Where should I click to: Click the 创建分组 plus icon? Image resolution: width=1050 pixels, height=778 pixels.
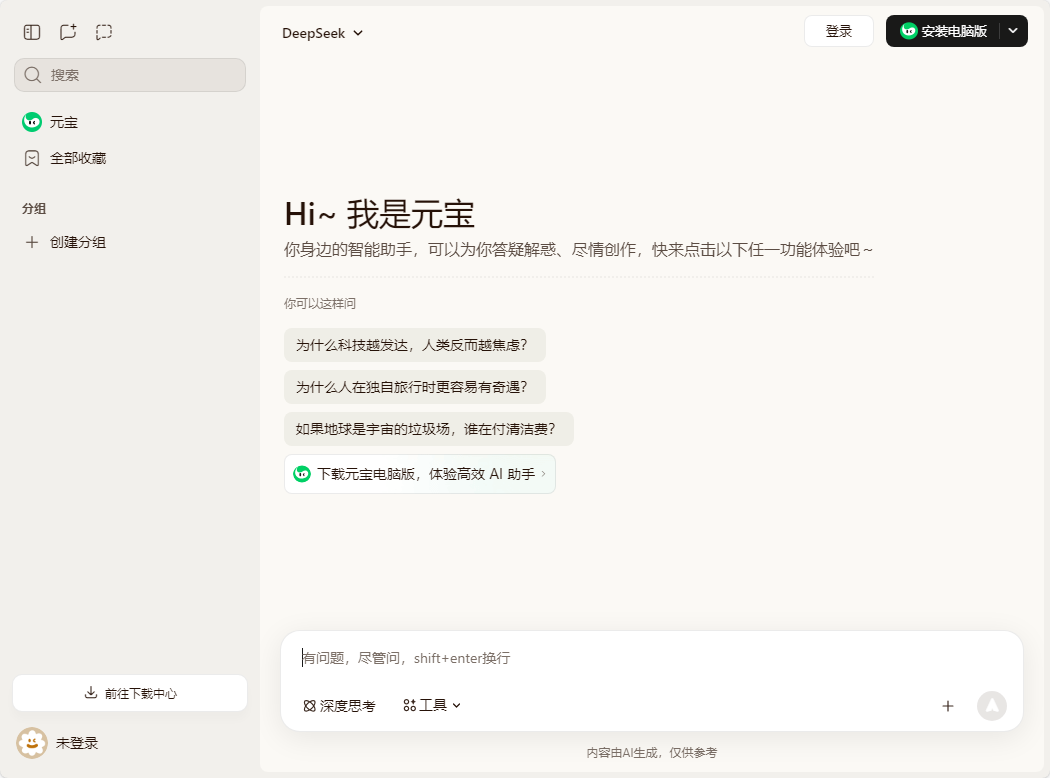point(32,242)
